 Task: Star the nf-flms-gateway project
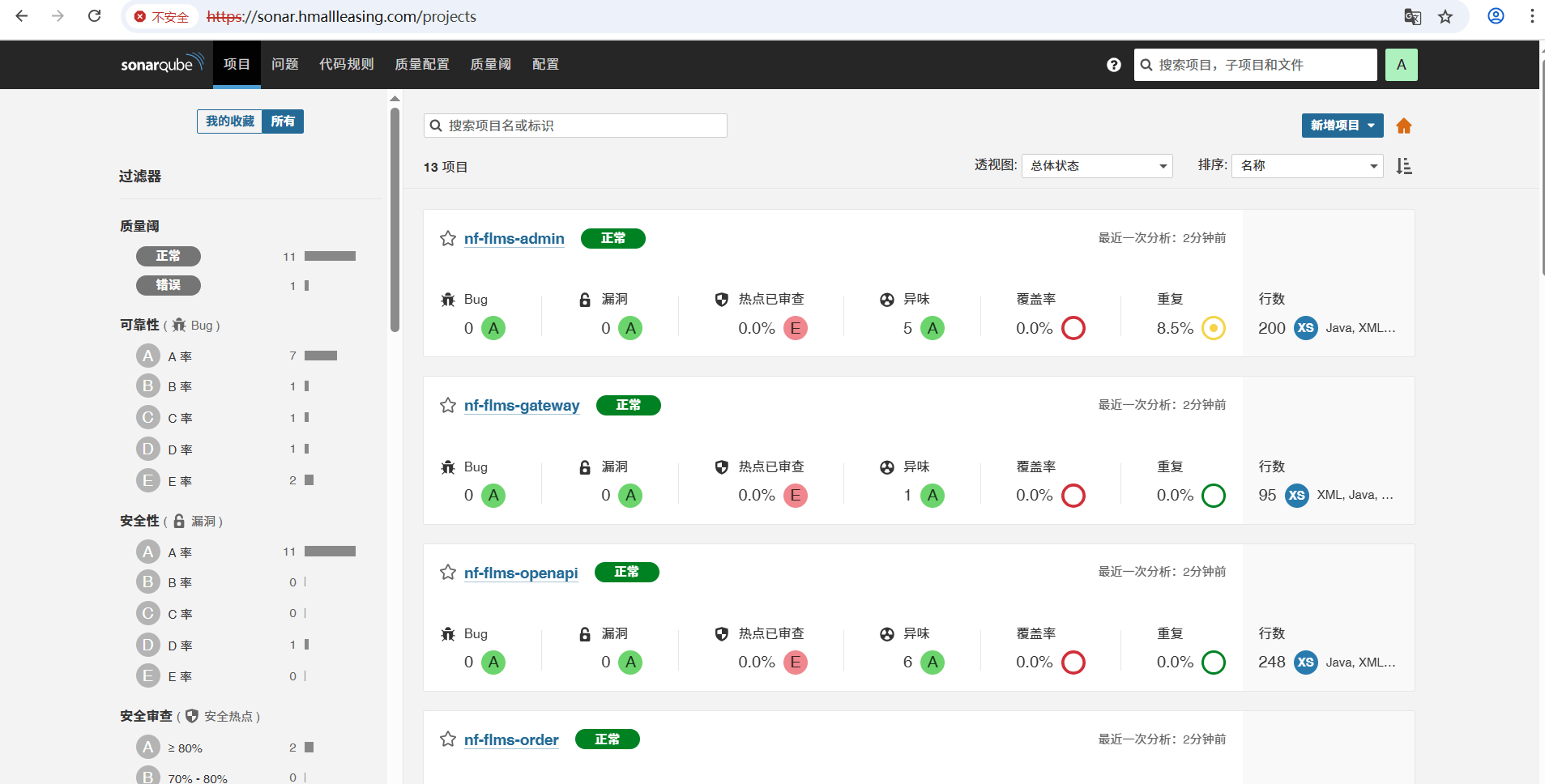(448, 406)
